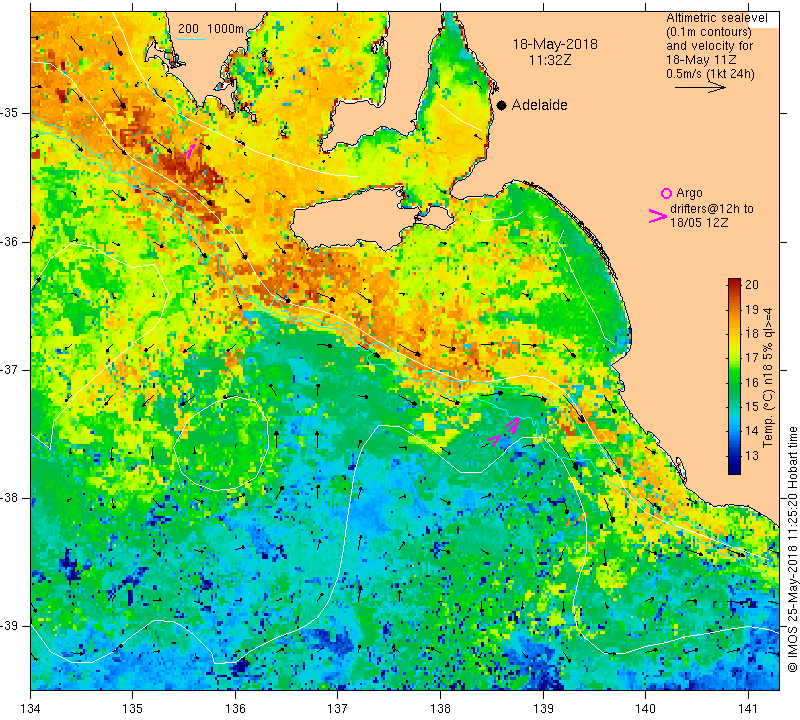The image size is (800, 720).
Task: Click the 'Argo' legend label
Action: 689,193
